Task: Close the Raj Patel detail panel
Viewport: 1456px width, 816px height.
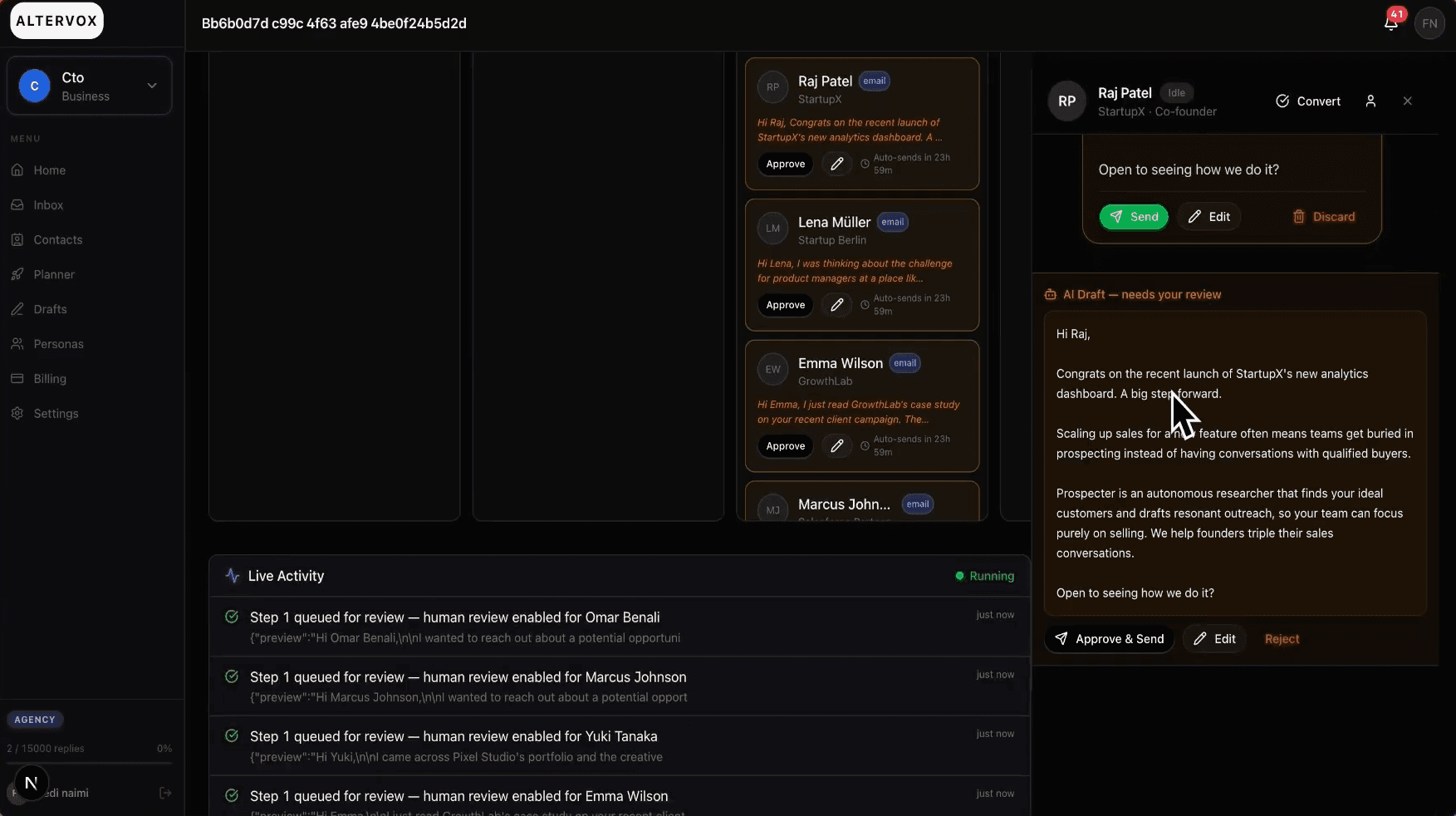Action: tap(1407, 101)
